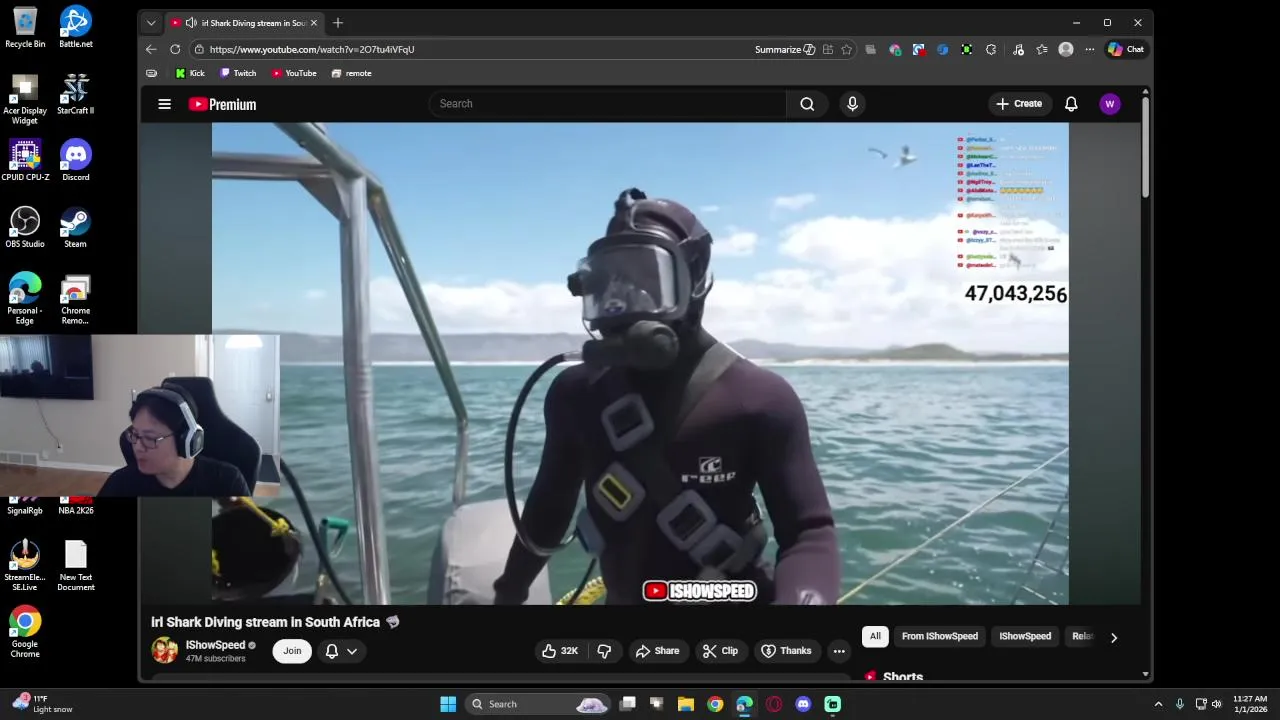
Task: Open Battle.net desktop shortcut
Action: (x=75, y=27)
